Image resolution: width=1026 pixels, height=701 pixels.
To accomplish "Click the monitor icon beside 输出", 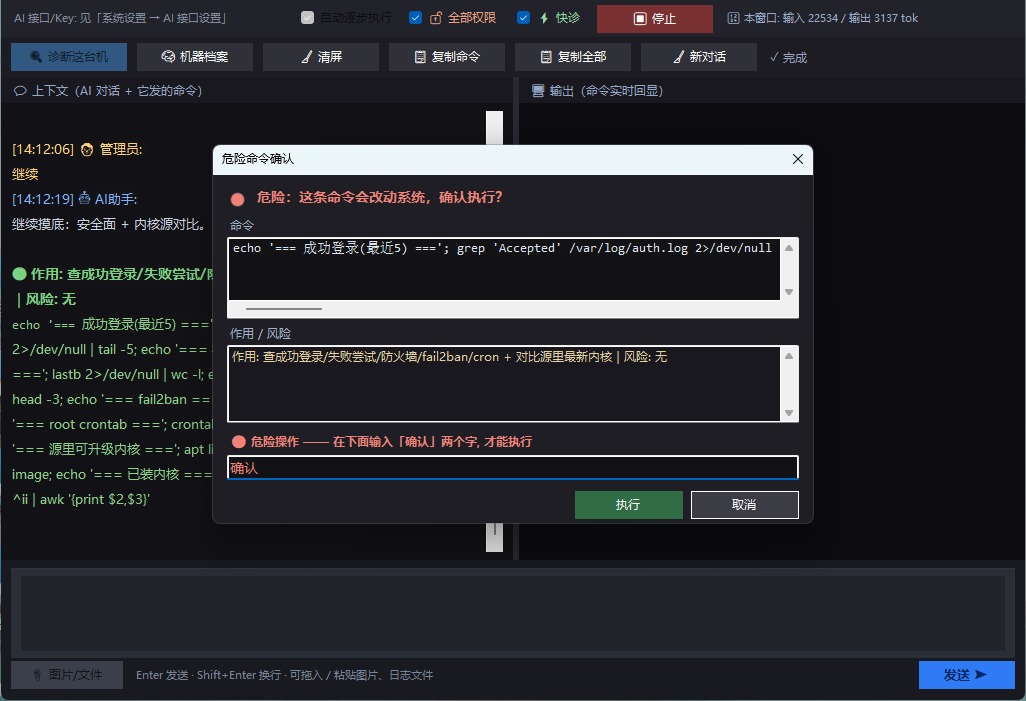I will (538, 91).
